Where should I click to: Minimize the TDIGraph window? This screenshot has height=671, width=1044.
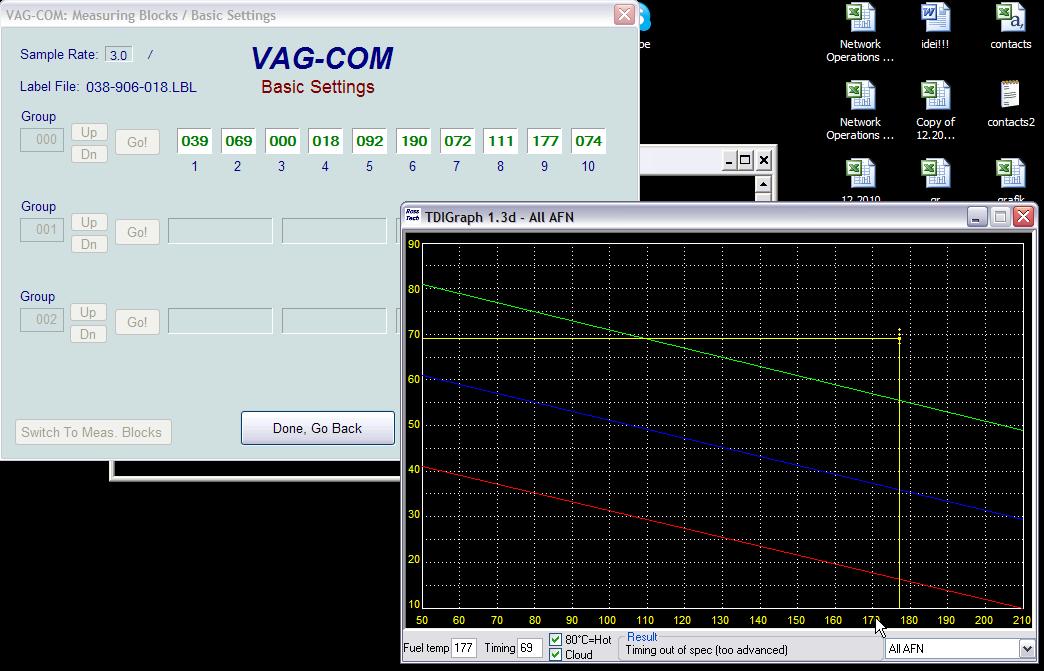tap(977, 217)
